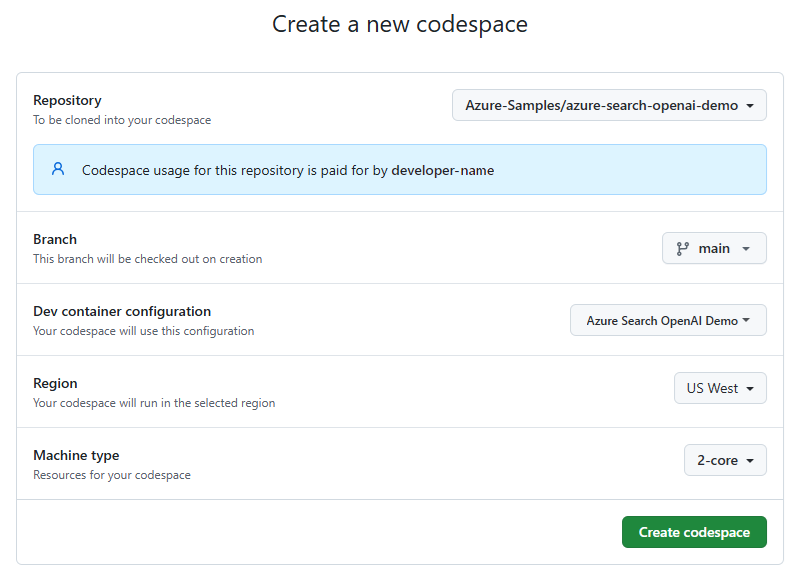Image resolution: width=801 pixels, height=581 pixels.
Task: Open the Azure-Samples/azure-search-openai-demo repository picker
Action: tap(609, 105)
